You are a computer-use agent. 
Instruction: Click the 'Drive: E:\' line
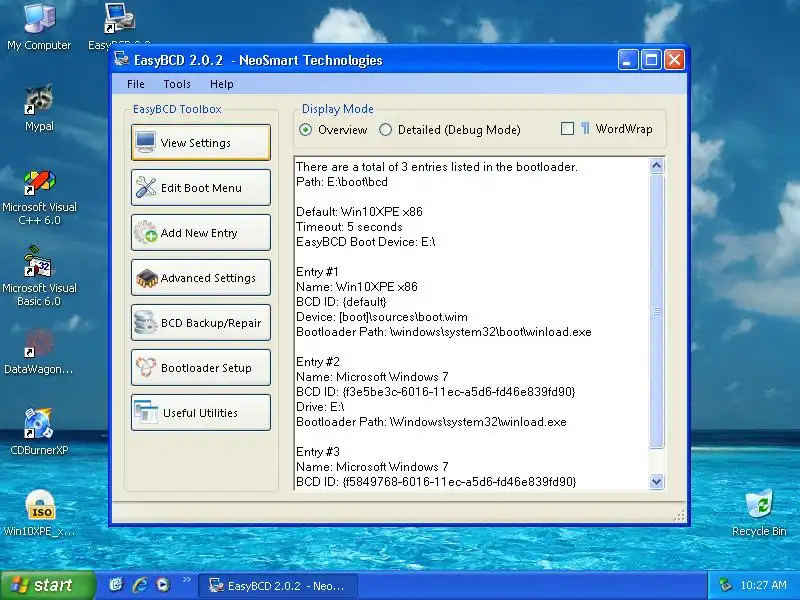click(320, 407)
